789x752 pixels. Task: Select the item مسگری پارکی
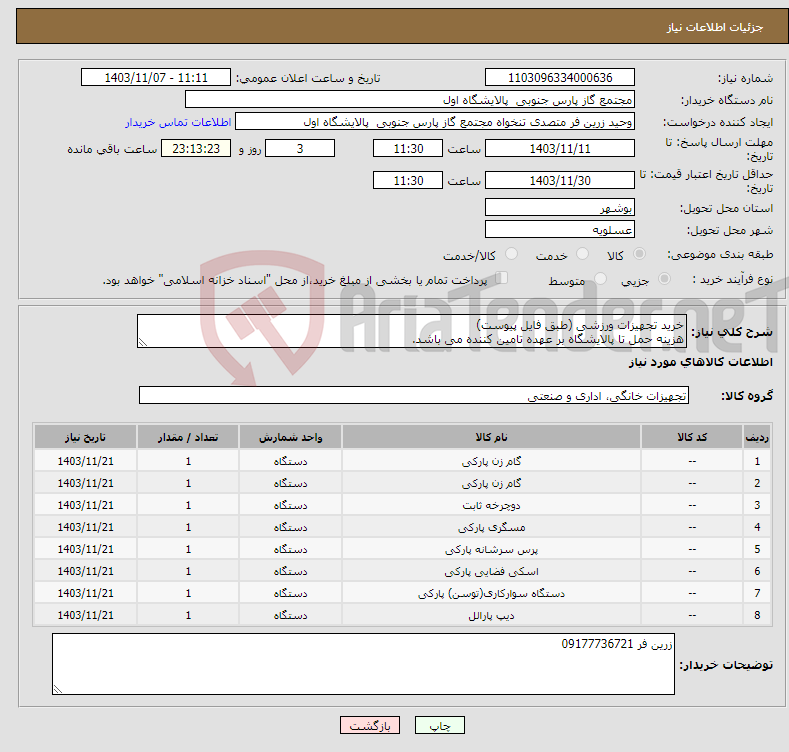tap(491, 528)
